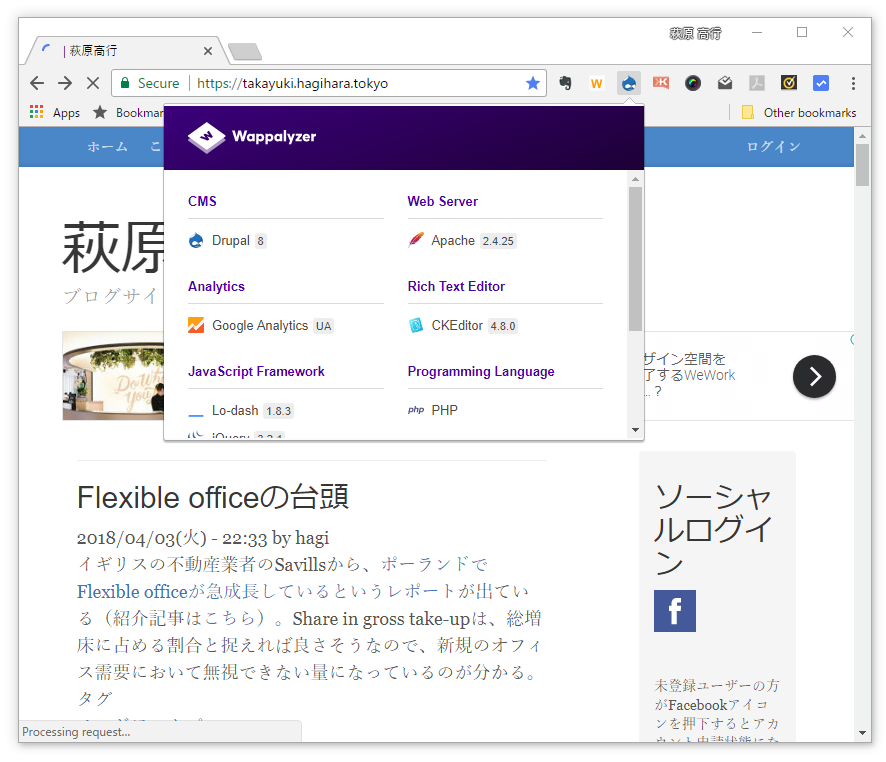Open the Flexible officeの台頭 article title

212,498
